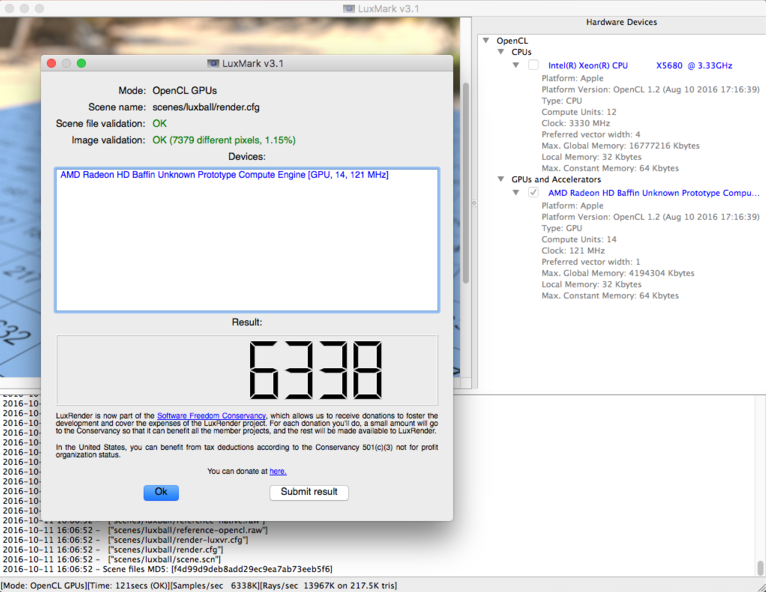The height and width of the screenshot is (592, 766).
Task: Click the 6338 result score display
Action: (x=247, y=370)
